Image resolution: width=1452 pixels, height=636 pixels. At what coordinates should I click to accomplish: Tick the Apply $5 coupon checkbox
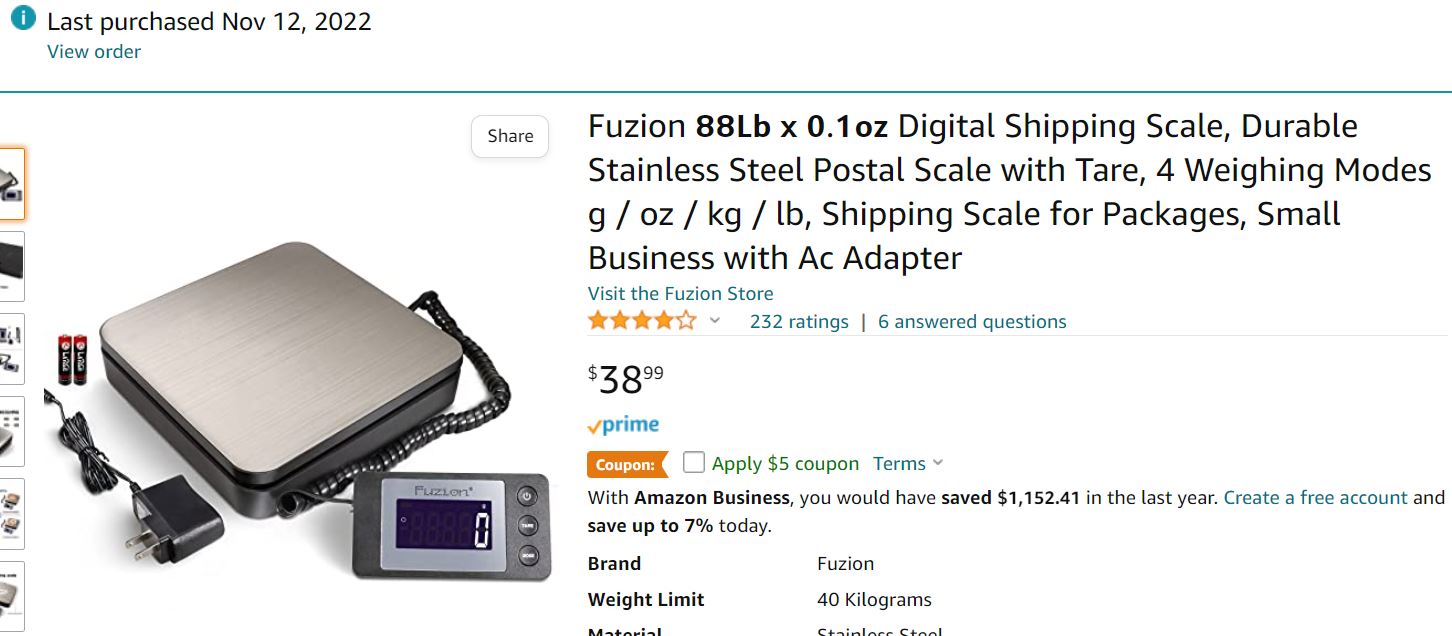click(694, 462)
